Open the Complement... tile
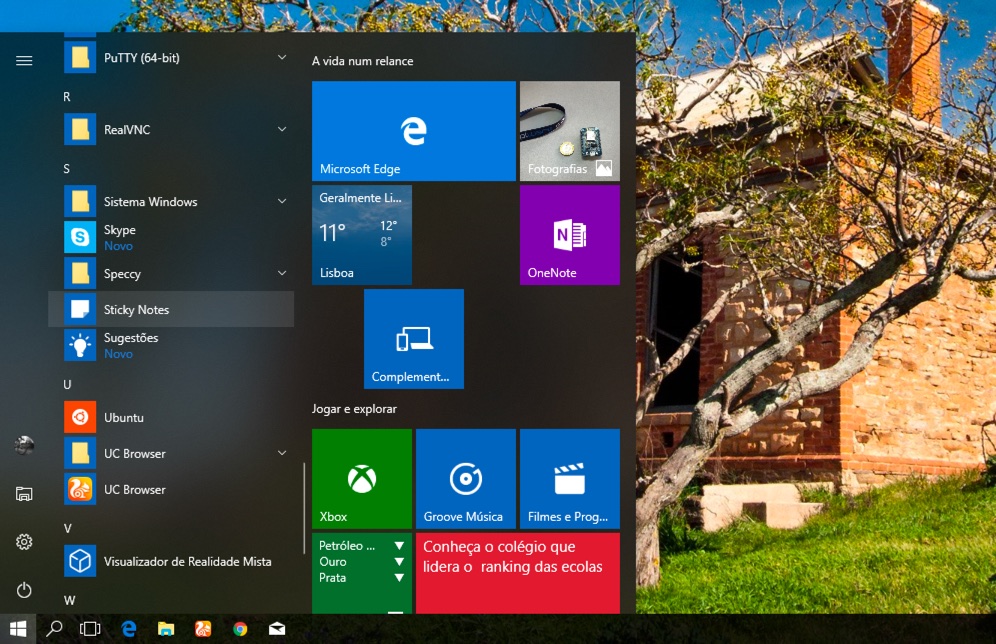This screenshot has height=644, width=996. [x=414, y=339]
